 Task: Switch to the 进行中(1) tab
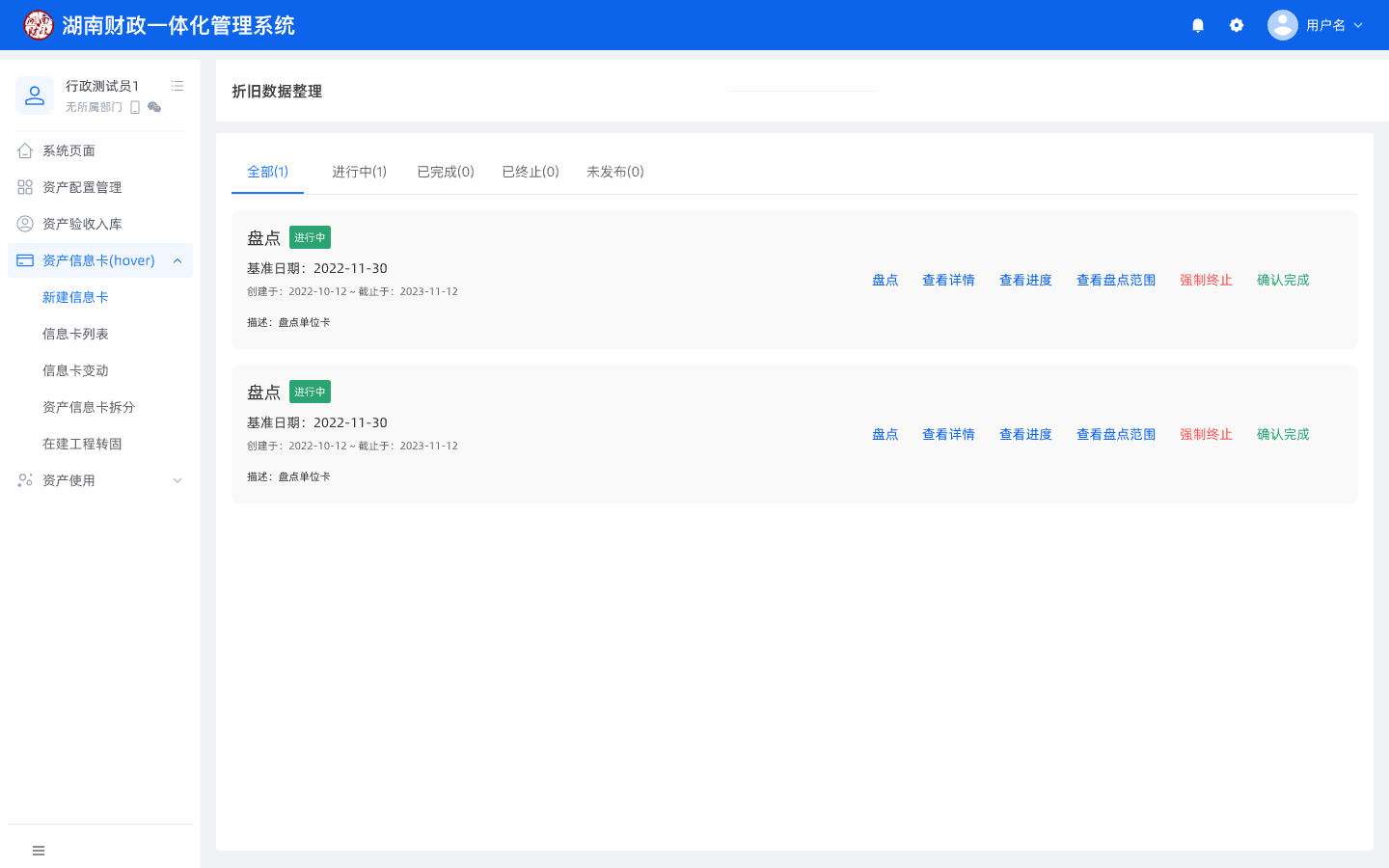pyautogui.click(x=359, y=172)
